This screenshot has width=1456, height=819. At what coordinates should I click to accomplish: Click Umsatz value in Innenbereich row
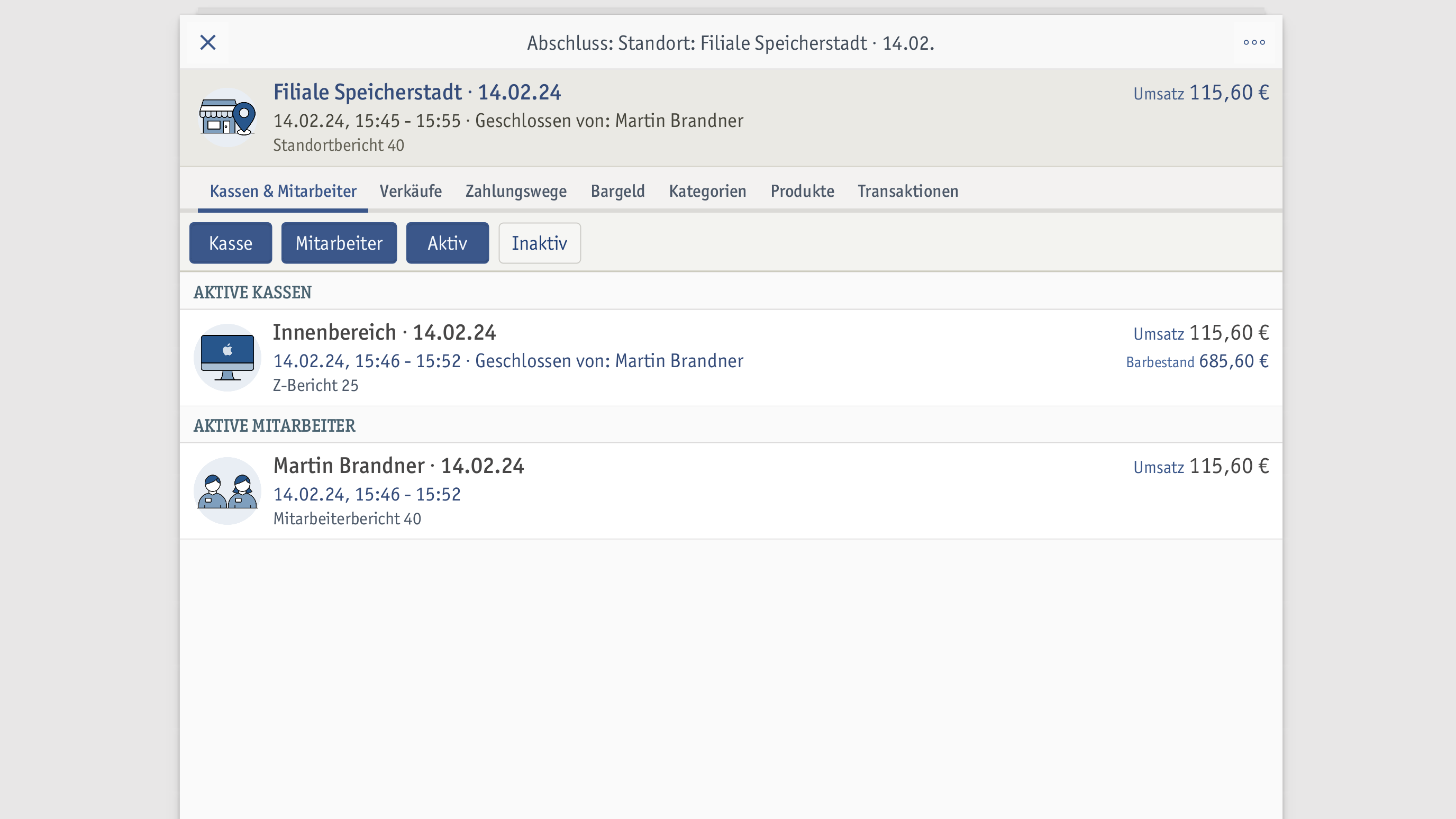coord(1201,333)
